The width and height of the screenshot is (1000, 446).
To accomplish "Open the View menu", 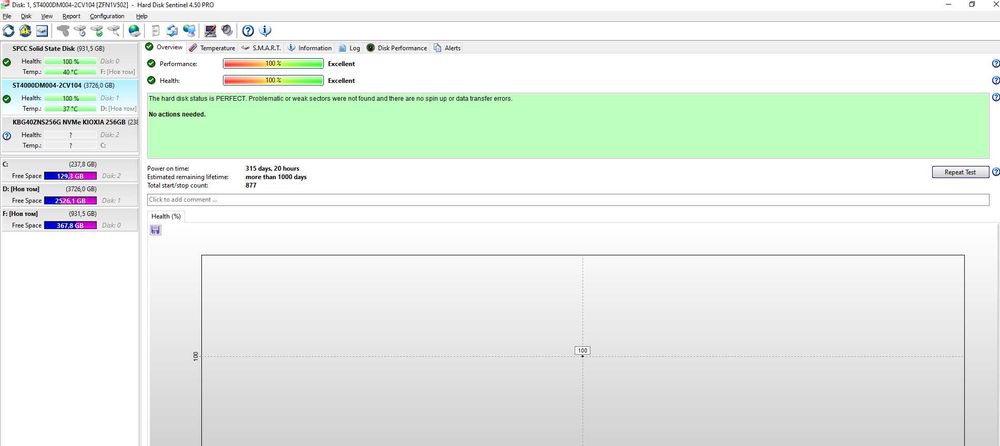I will click(47, 16).
